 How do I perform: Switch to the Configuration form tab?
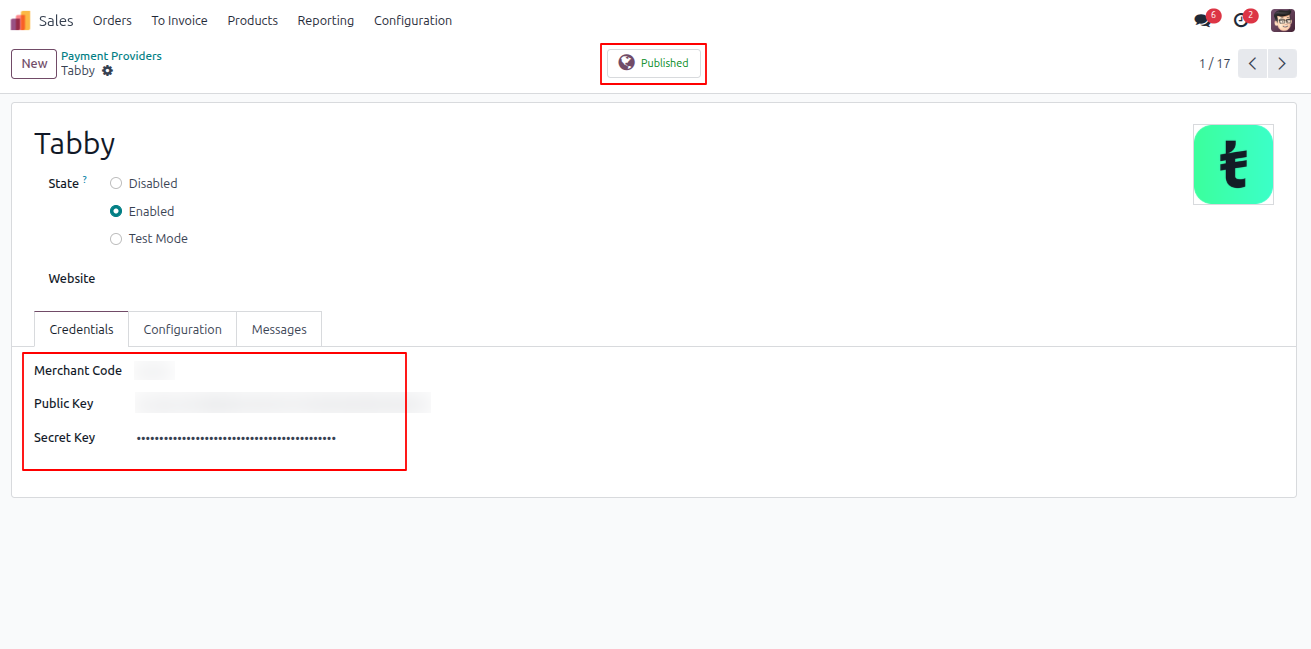182,329
